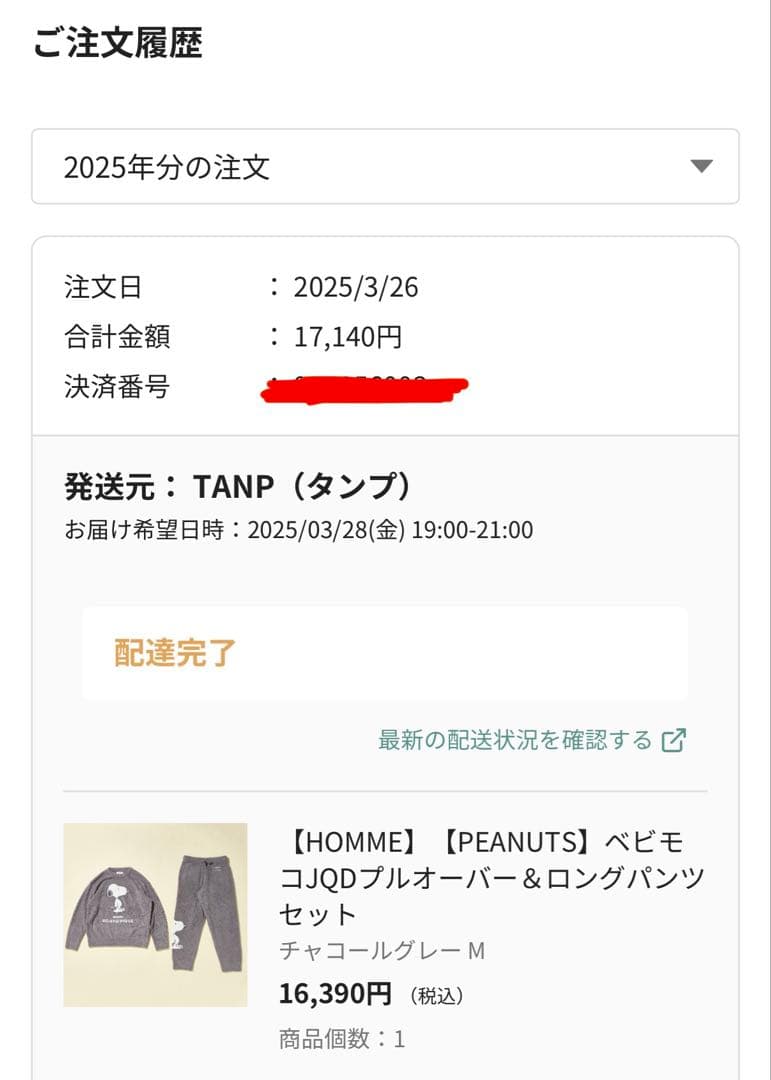This screenshot has width=771, height=1080.
Task: Click the （税込） tax-included note
Action: pos(435,996)
